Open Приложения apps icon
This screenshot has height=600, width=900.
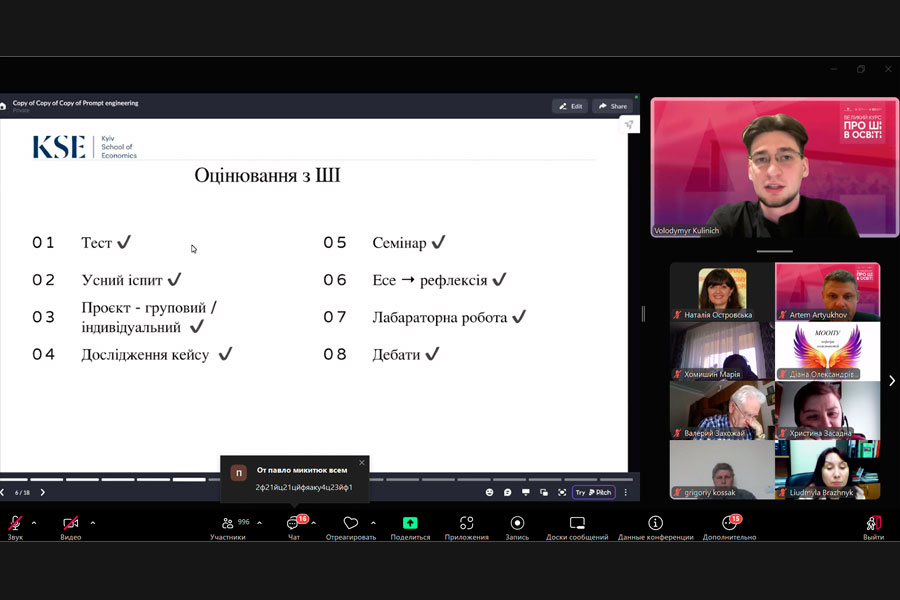point(467,523)
